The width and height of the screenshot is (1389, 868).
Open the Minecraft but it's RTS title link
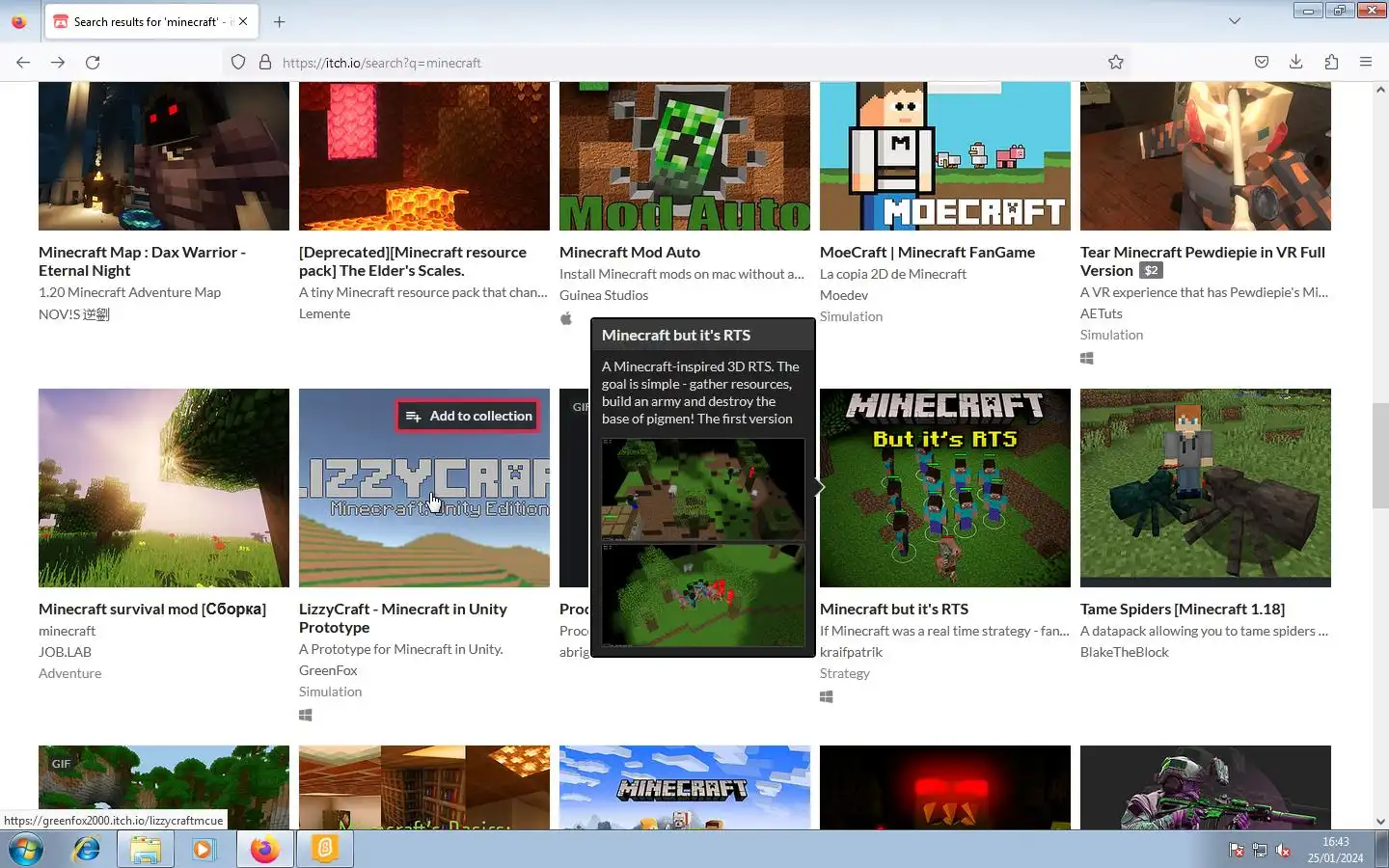(894, 610)
